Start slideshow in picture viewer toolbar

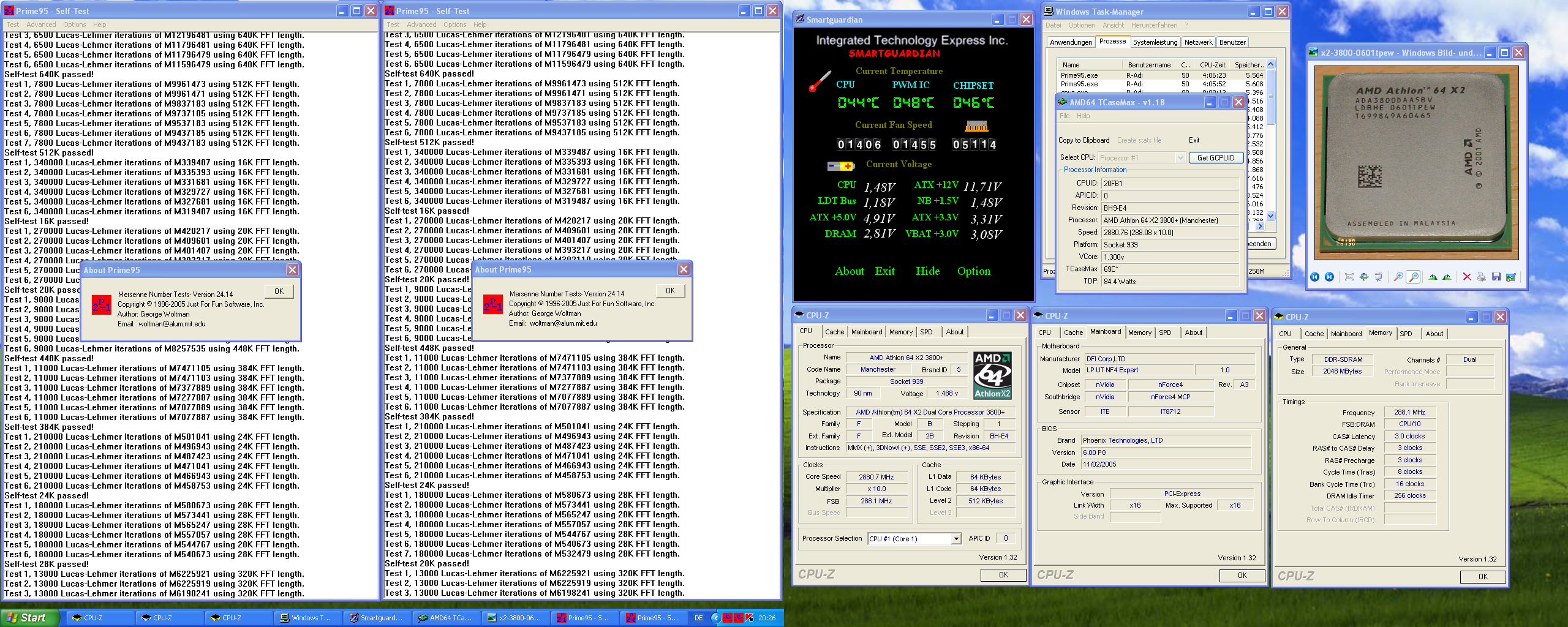click(1379, 277)
